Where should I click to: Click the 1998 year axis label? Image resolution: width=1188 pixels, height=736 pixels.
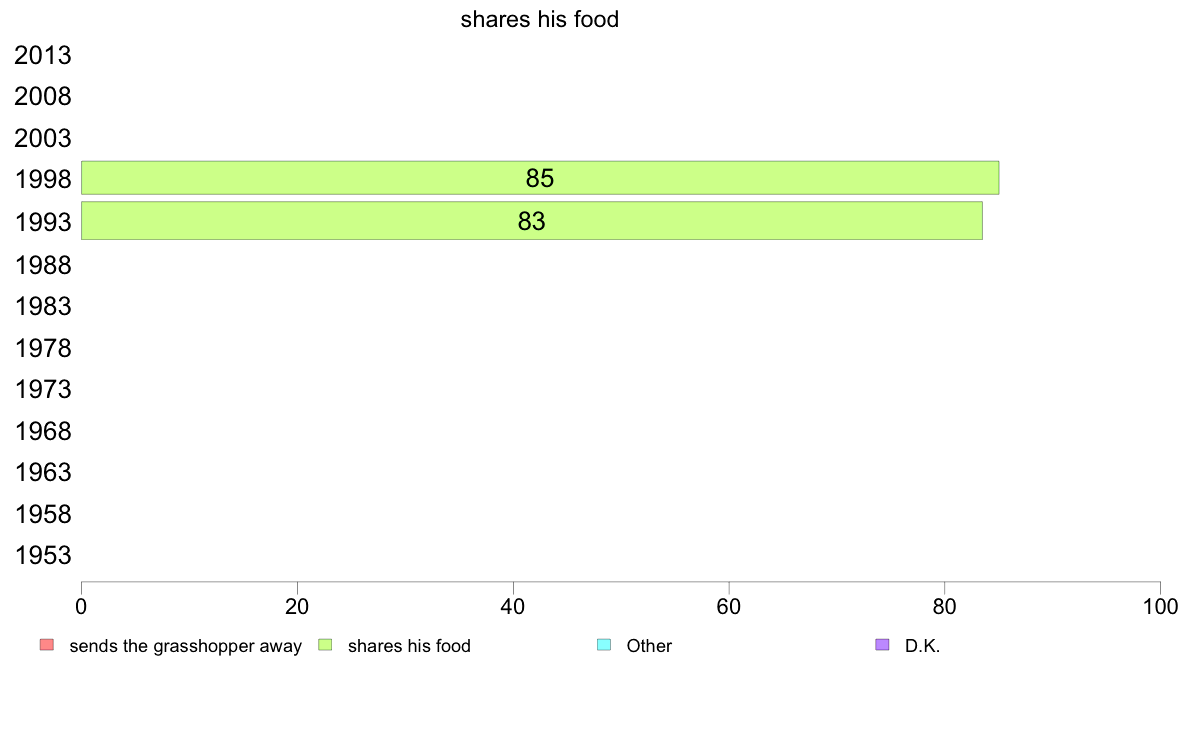coord(43,180)
